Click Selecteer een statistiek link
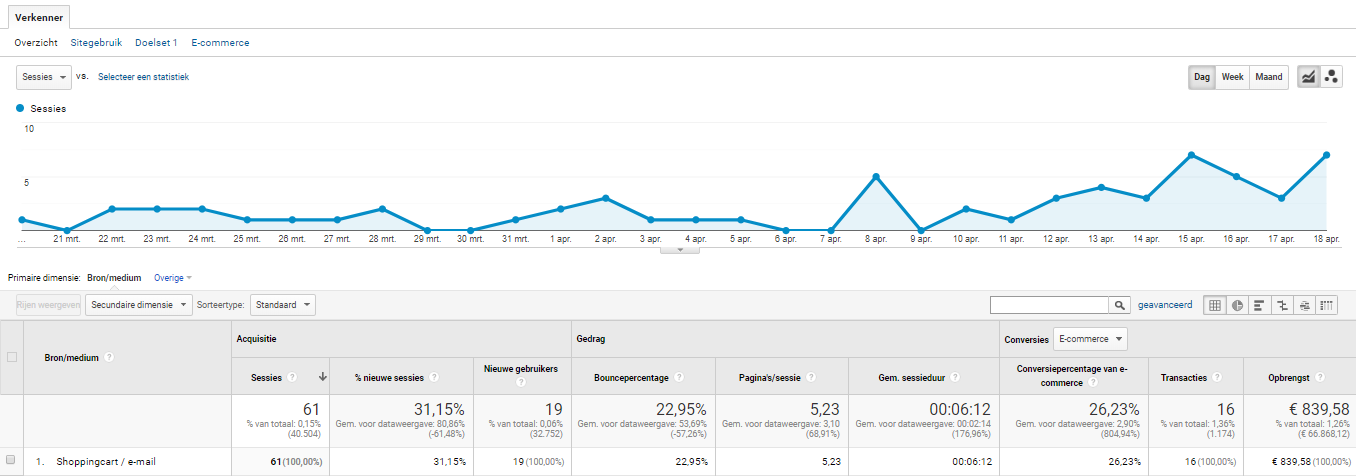Image resolution: width=1356 pixels, height=476 pixels. pos(143,77)
